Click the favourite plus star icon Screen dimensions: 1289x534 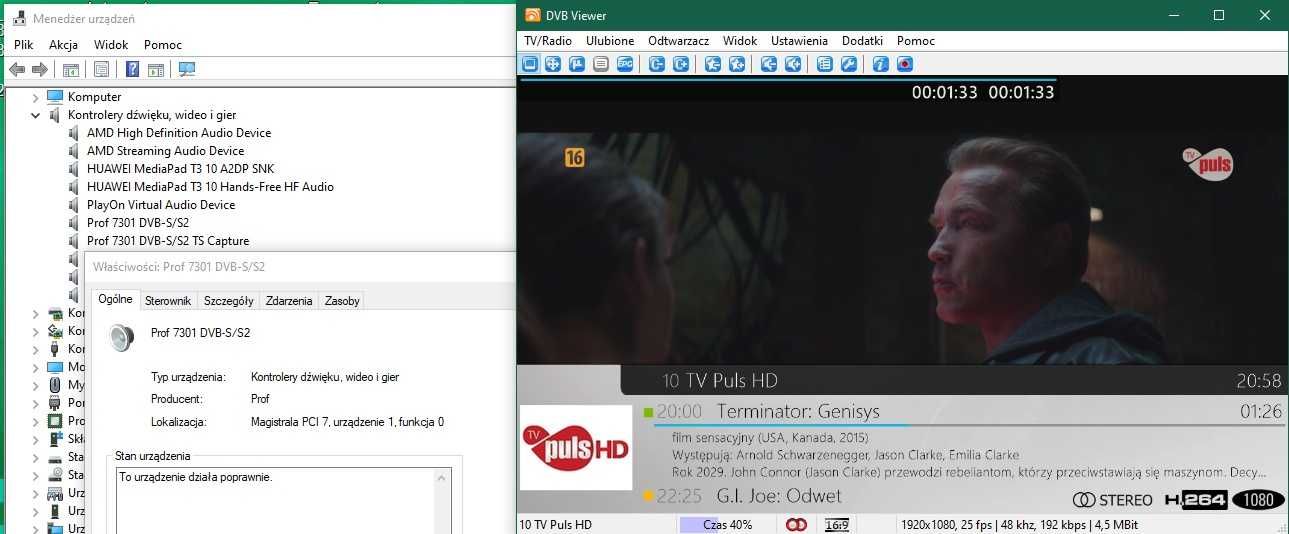[x=737, y=64]
